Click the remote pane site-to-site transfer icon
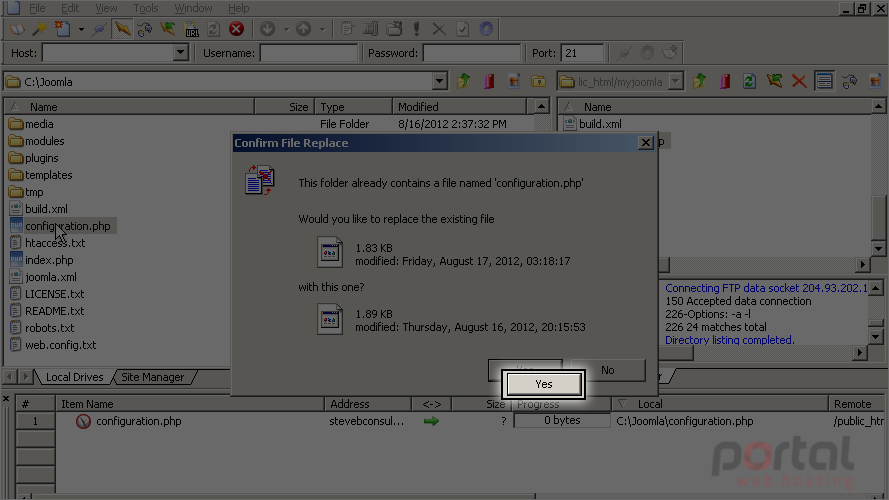 pyautogui.click(x=849, y=82)
